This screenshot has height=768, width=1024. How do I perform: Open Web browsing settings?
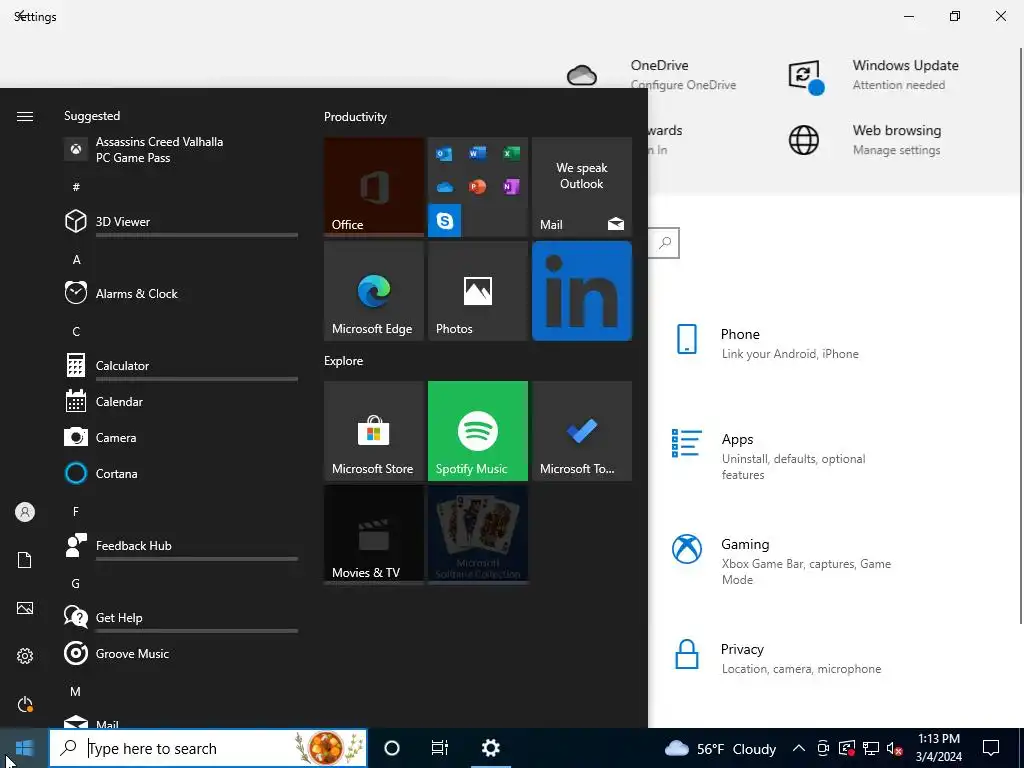tap(865, 140)
